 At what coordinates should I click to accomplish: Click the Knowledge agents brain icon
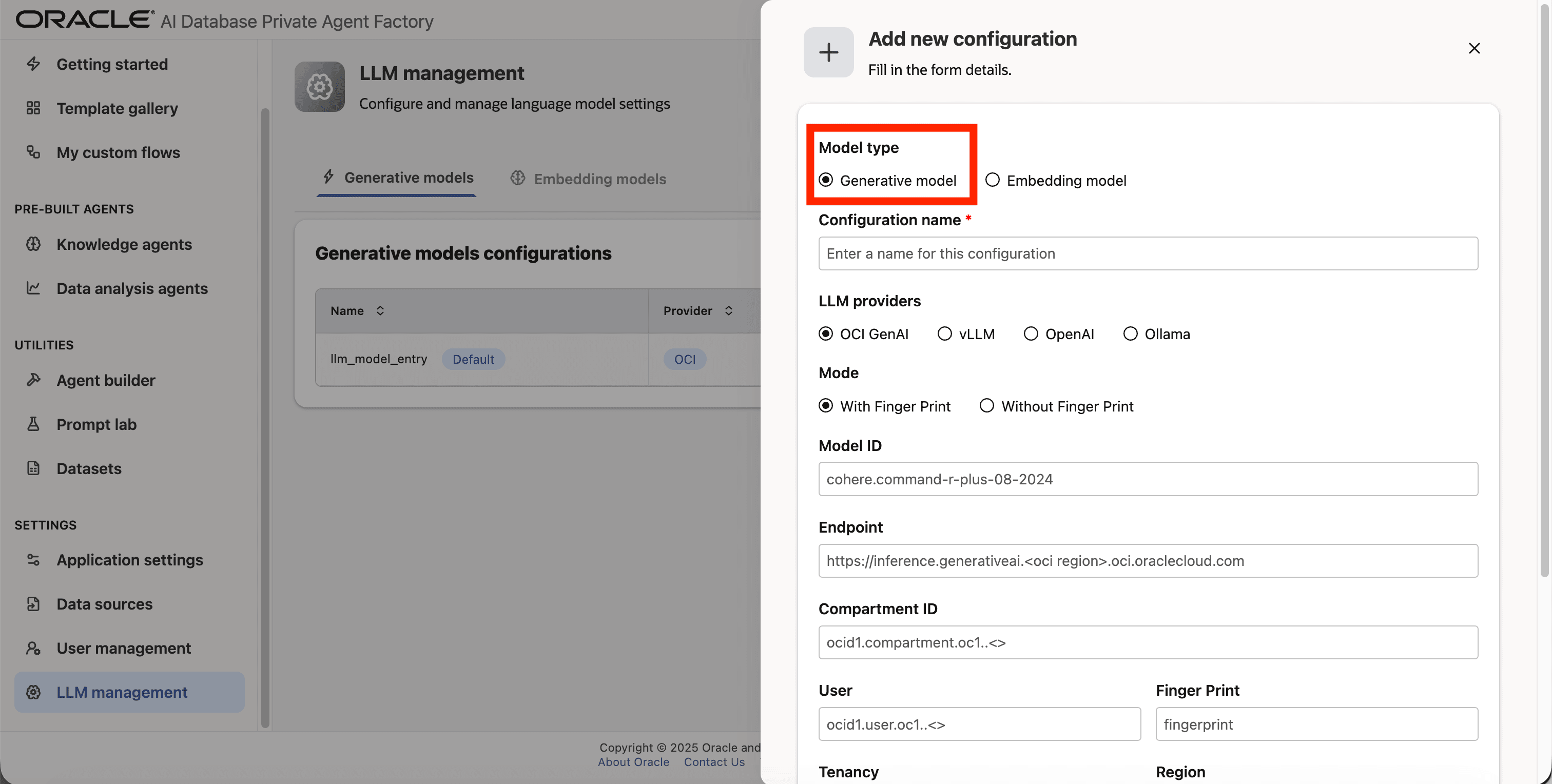point(34,244)
